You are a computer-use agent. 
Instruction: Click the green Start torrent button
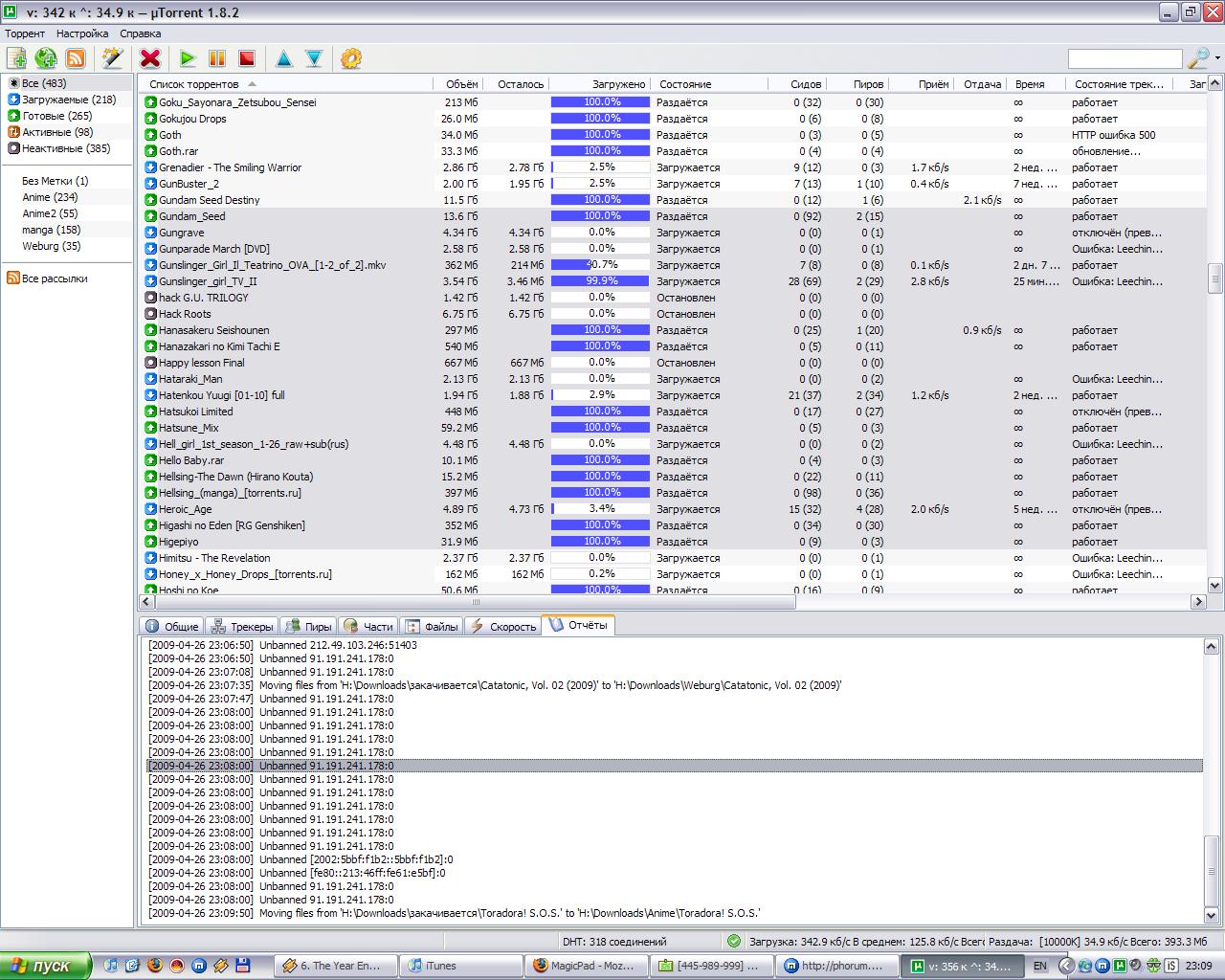pyautogui.click(x=188, y=58)
